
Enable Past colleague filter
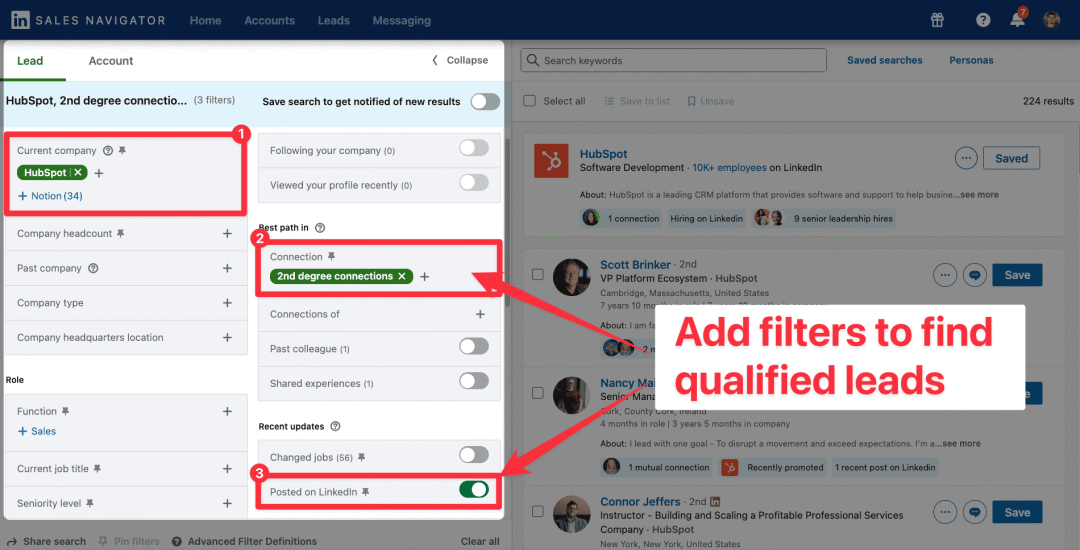(x=474, y=346)
